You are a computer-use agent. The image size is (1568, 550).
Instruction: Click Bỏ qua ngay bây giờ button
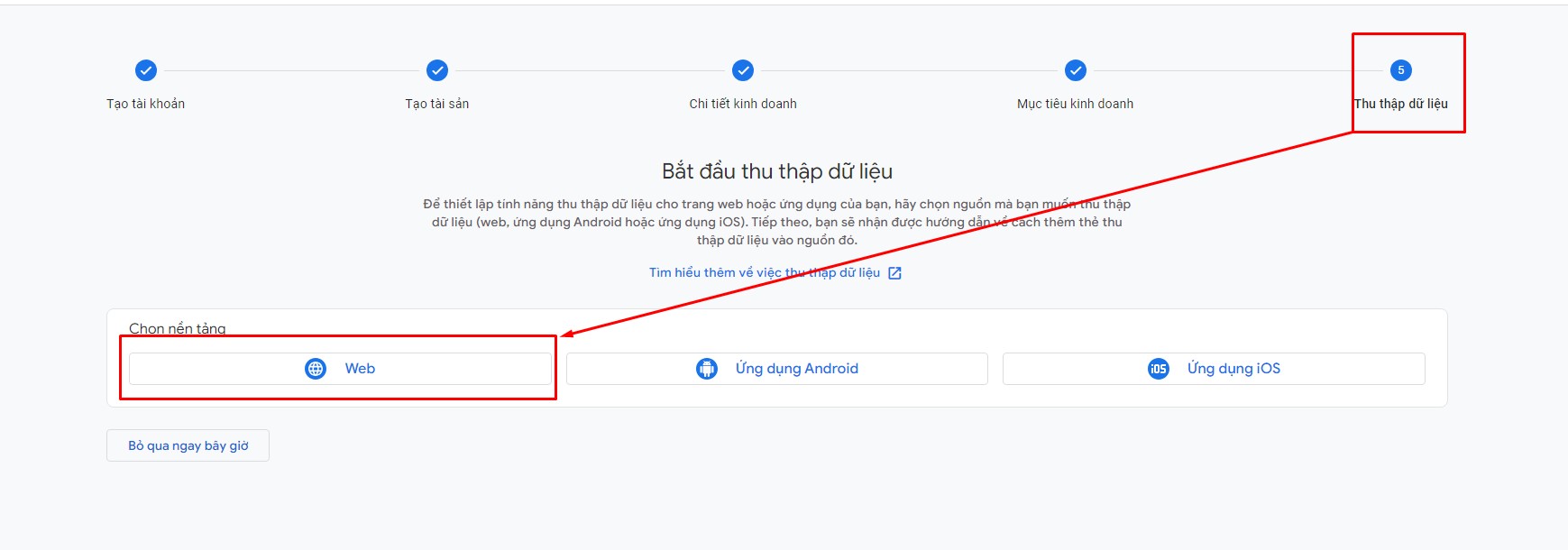[x=188, y=445]
